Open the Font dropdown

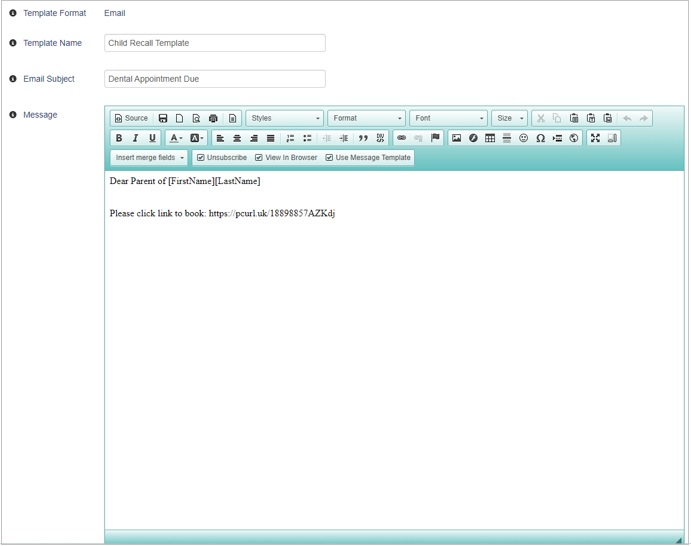pyautogui.click(x=449, y=118)
